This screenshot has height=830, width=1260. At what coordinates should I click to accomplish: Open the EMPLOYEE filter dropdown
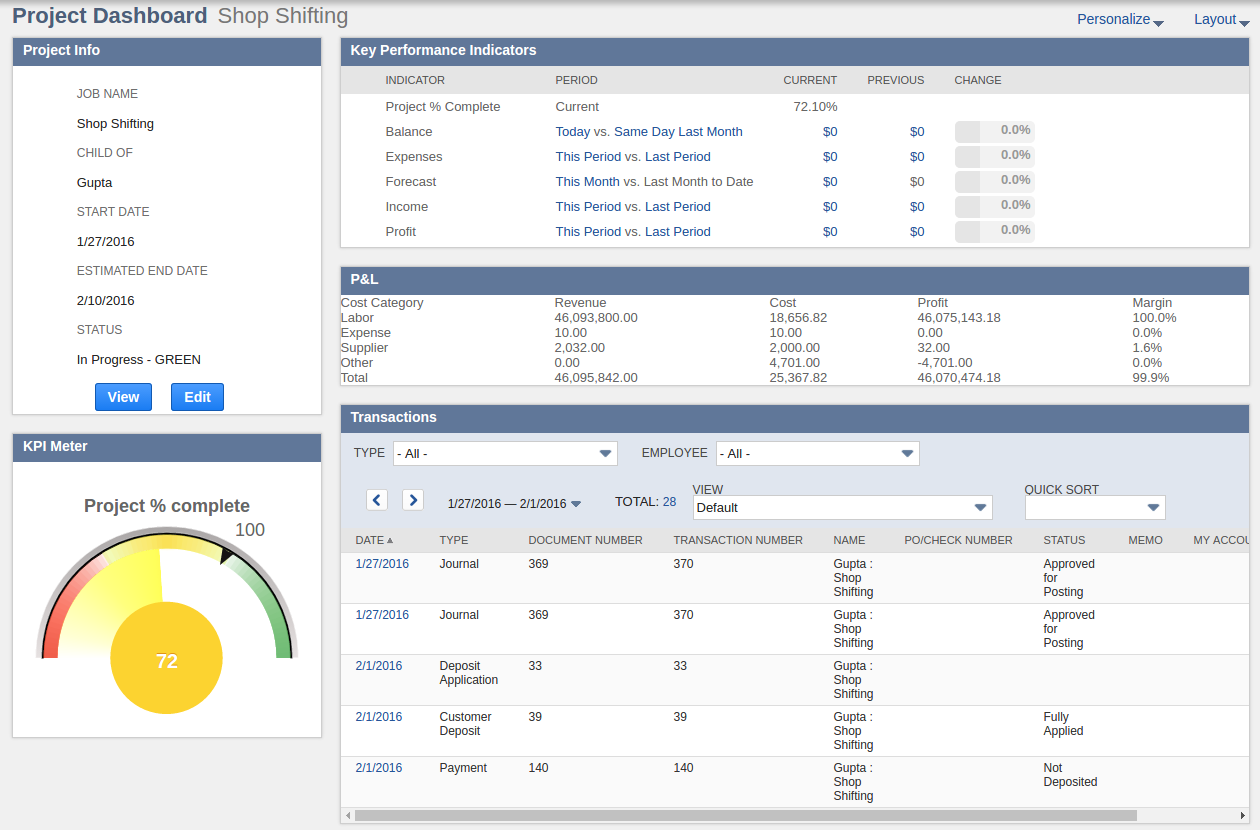[x=817, y=453]
